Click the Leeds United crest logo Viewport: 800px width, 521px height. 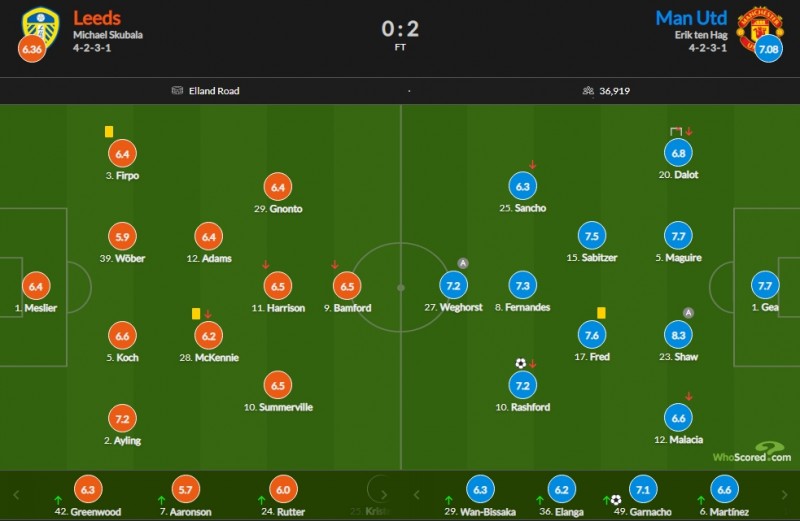(40, 26)
